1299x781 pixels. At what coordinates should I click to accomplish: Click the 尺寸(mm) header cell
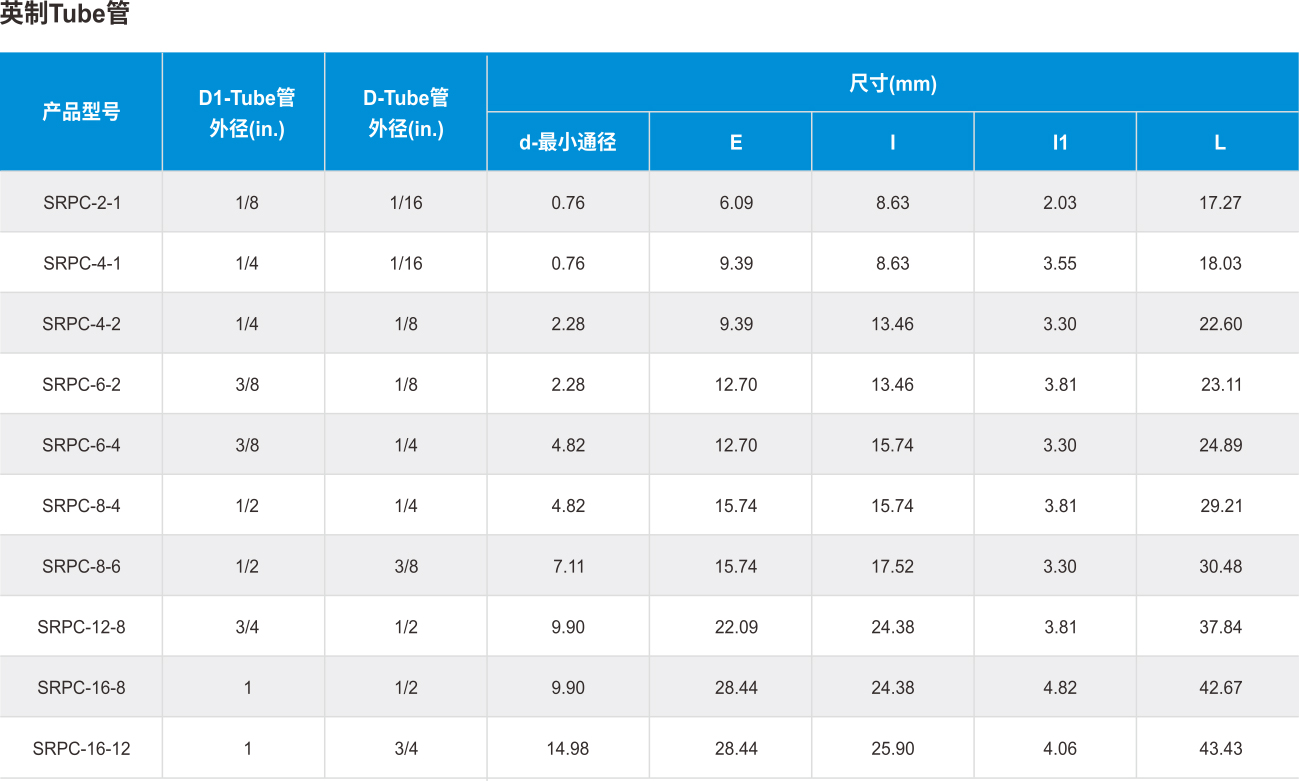point(893,84)
